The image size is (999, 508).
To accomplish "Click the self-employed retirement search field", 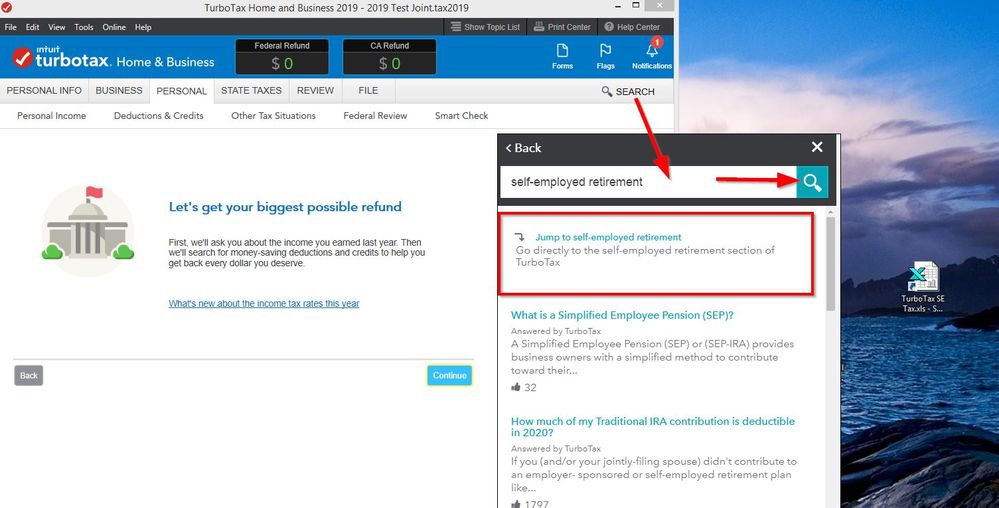I will pos(646,182).
